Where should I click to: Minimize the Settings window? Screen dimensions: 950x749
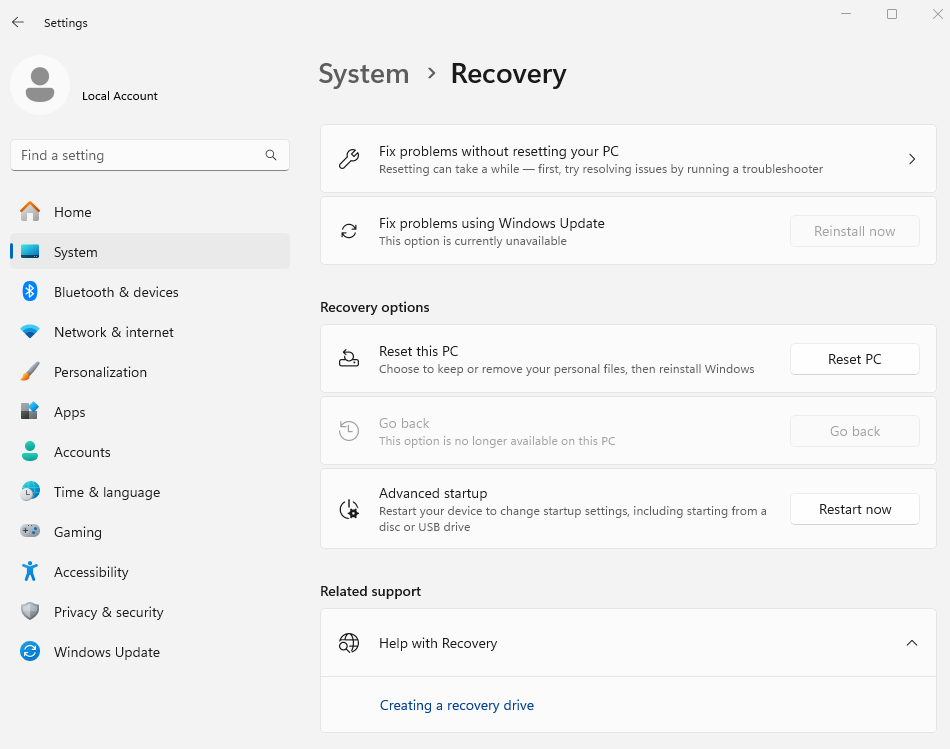point(846,14)
